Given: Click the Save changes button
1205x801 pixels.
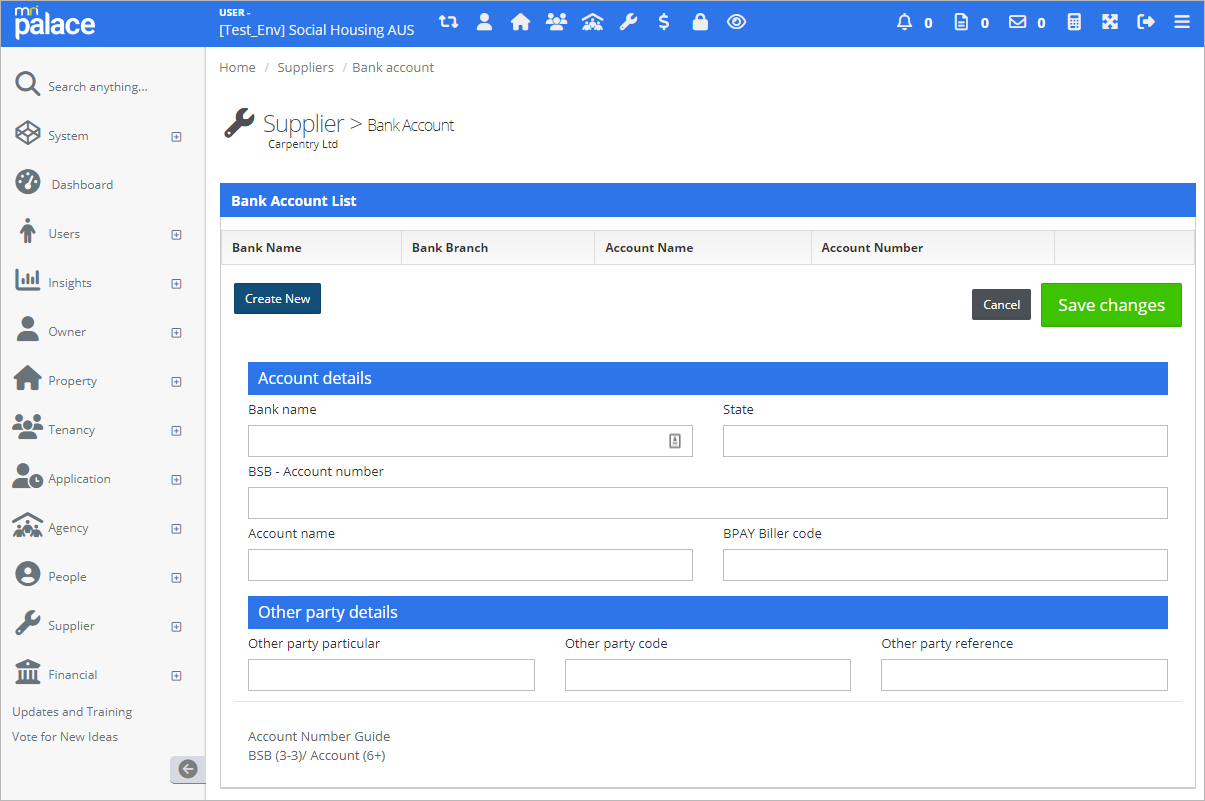Looking at the screenshot, I should 1111,305.
